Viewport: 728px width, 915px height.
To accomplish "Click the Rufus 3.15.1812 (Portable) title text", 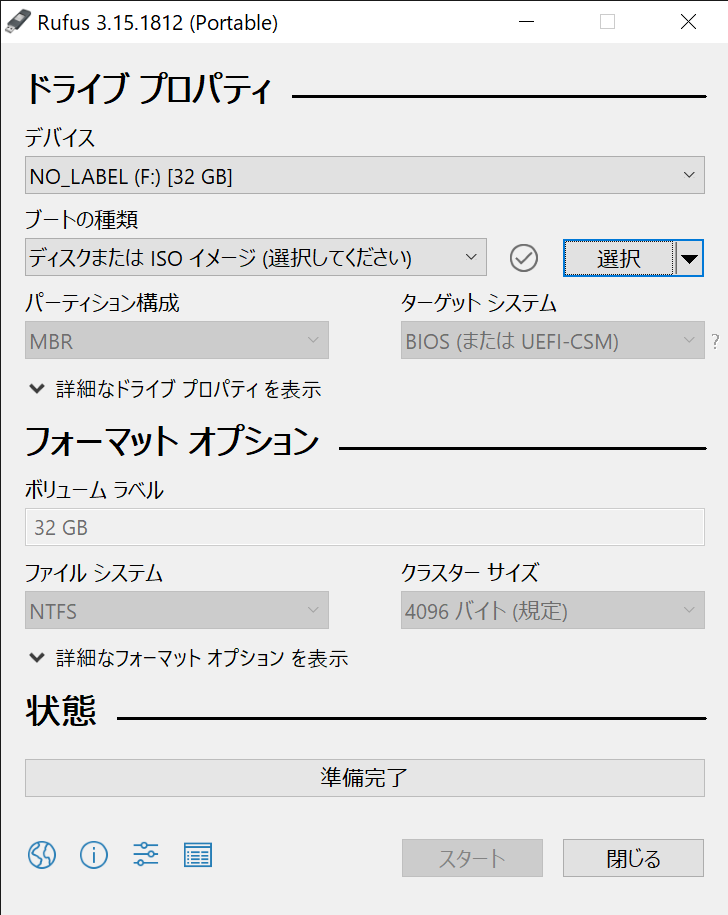I will click(x=158, y=23).
